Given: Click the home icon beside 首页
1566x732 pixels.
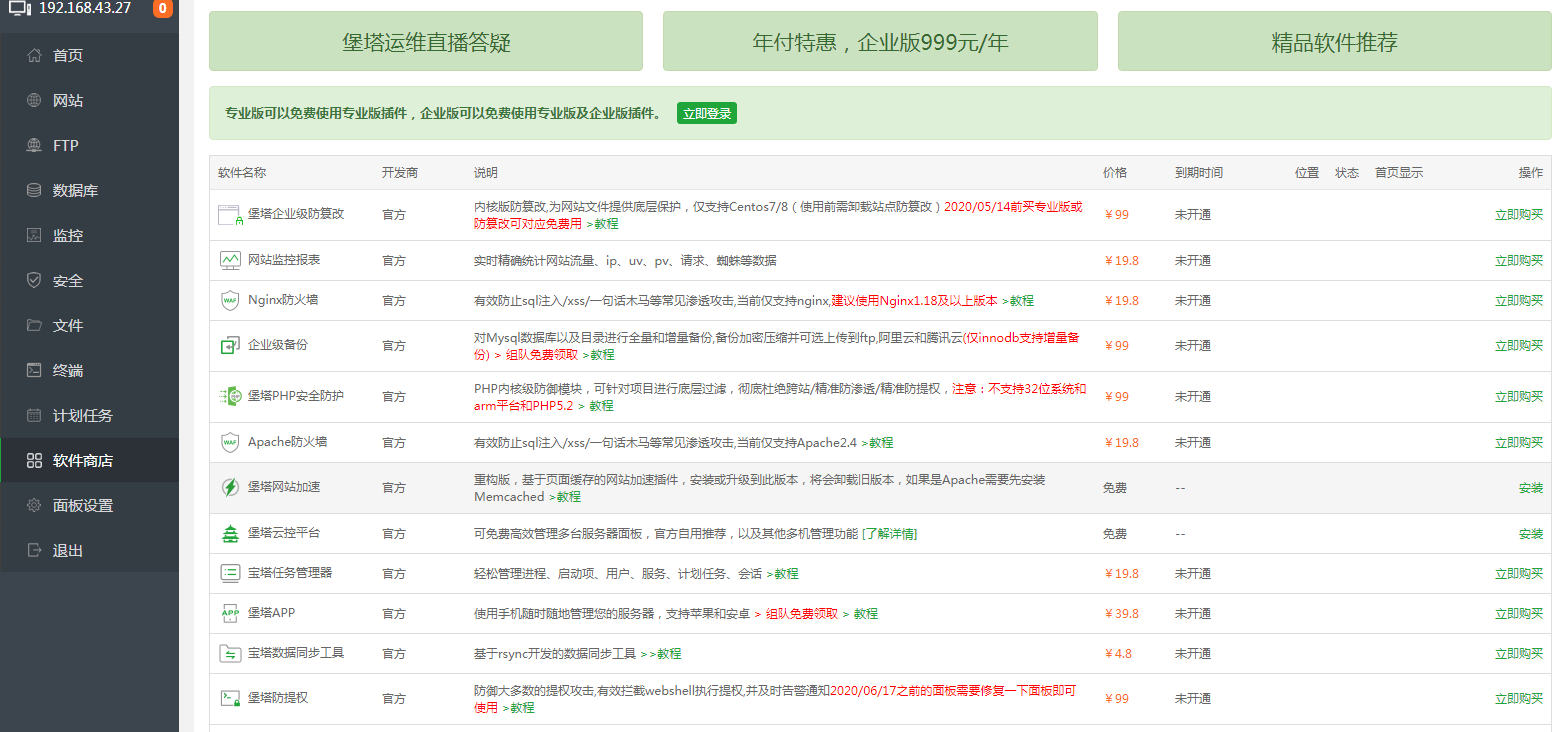Looking at the screenshot, I should [34, 55].
